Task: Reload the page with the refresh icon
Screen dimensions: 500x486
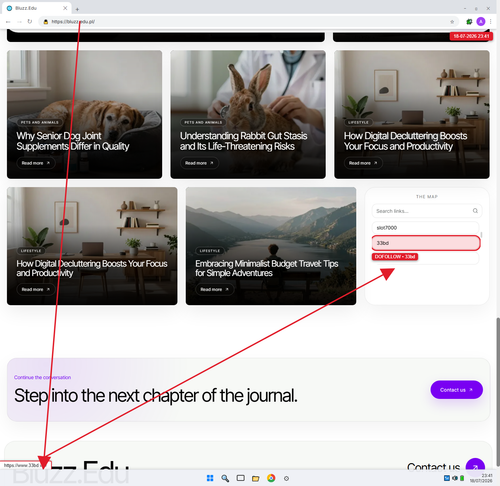Action: coord(30,22)
